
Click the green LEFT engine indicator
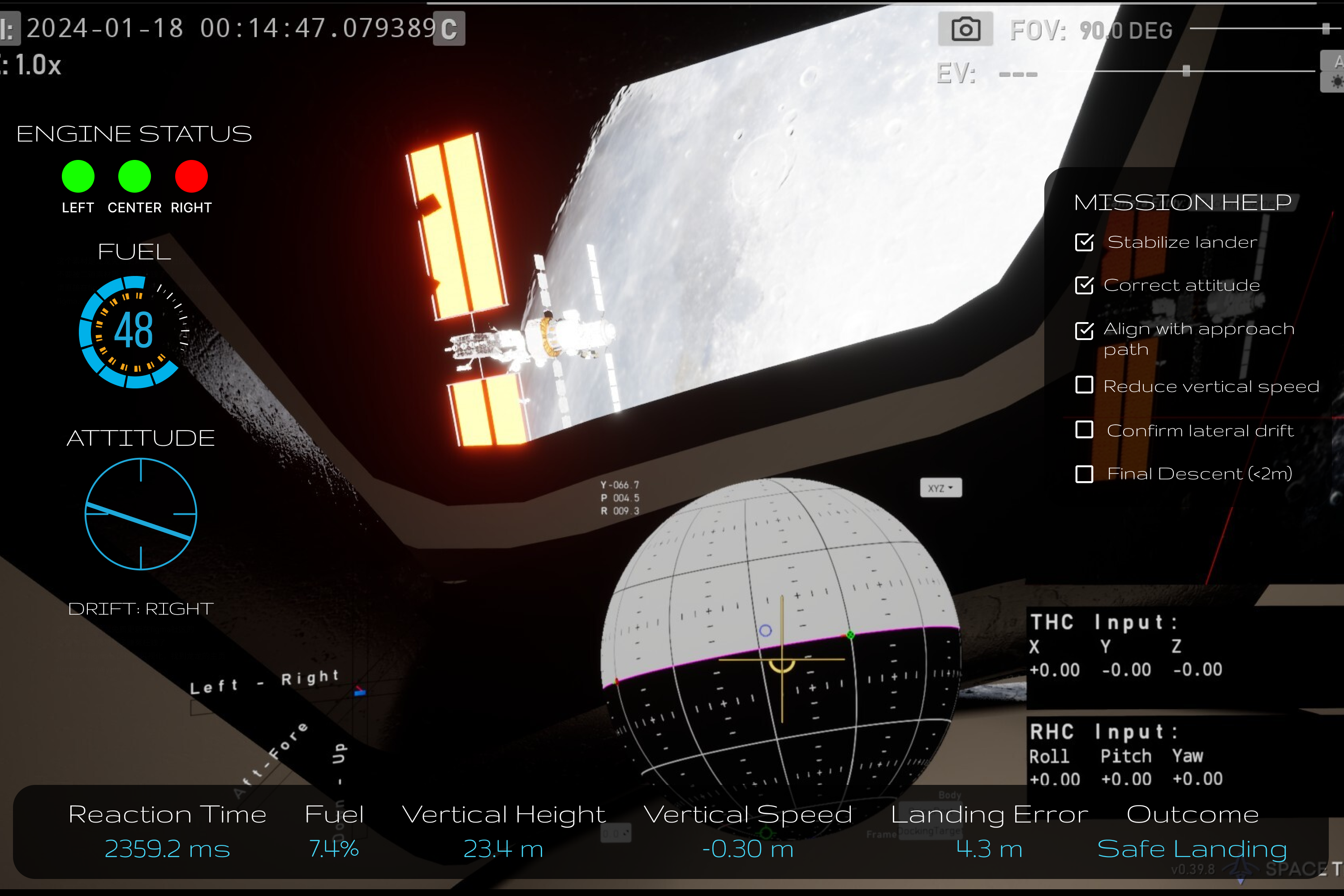pyautogui.click(x=78, y=177)
